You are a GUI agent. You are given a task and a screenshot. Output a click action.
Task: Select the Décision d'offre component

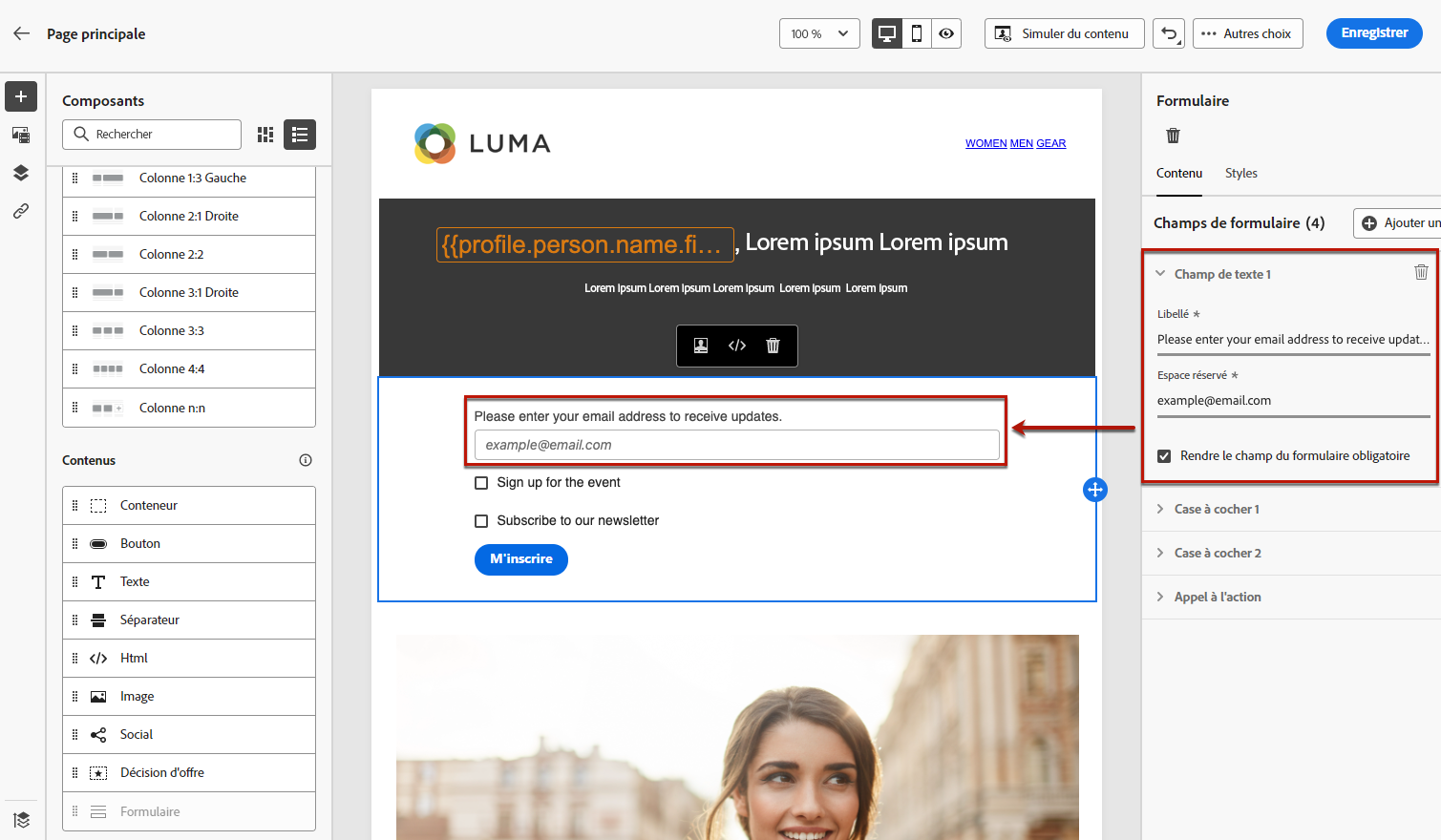[x=189, y=772]
